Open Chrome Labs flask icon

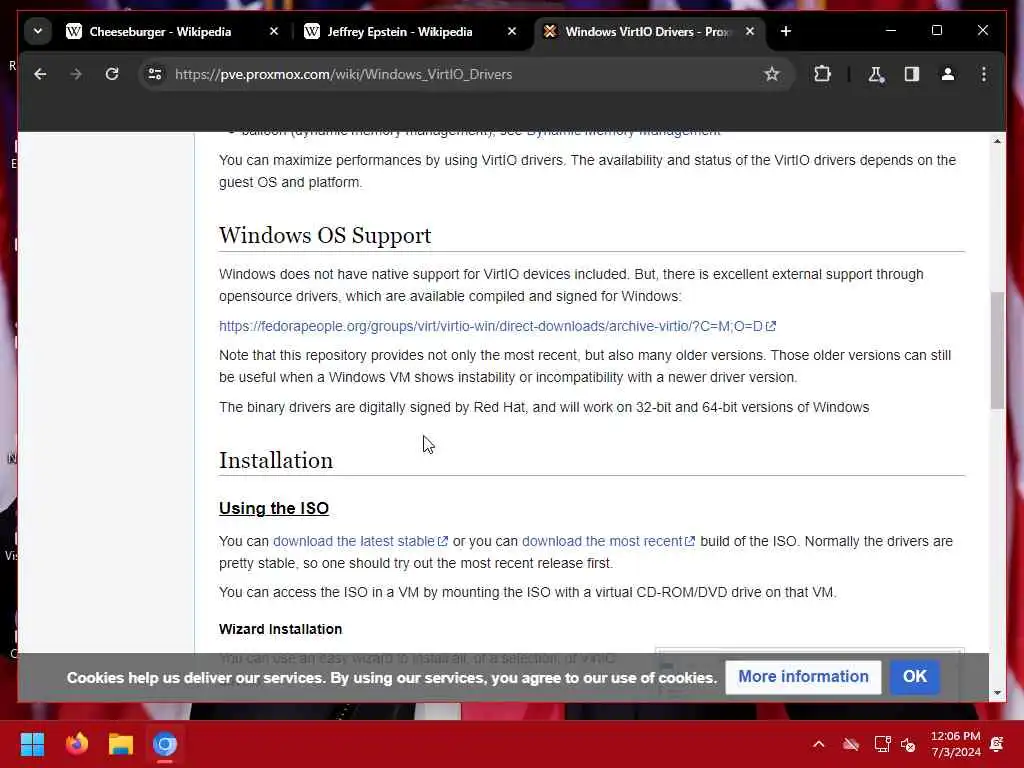pyautogui.click(x=876, y=74)
